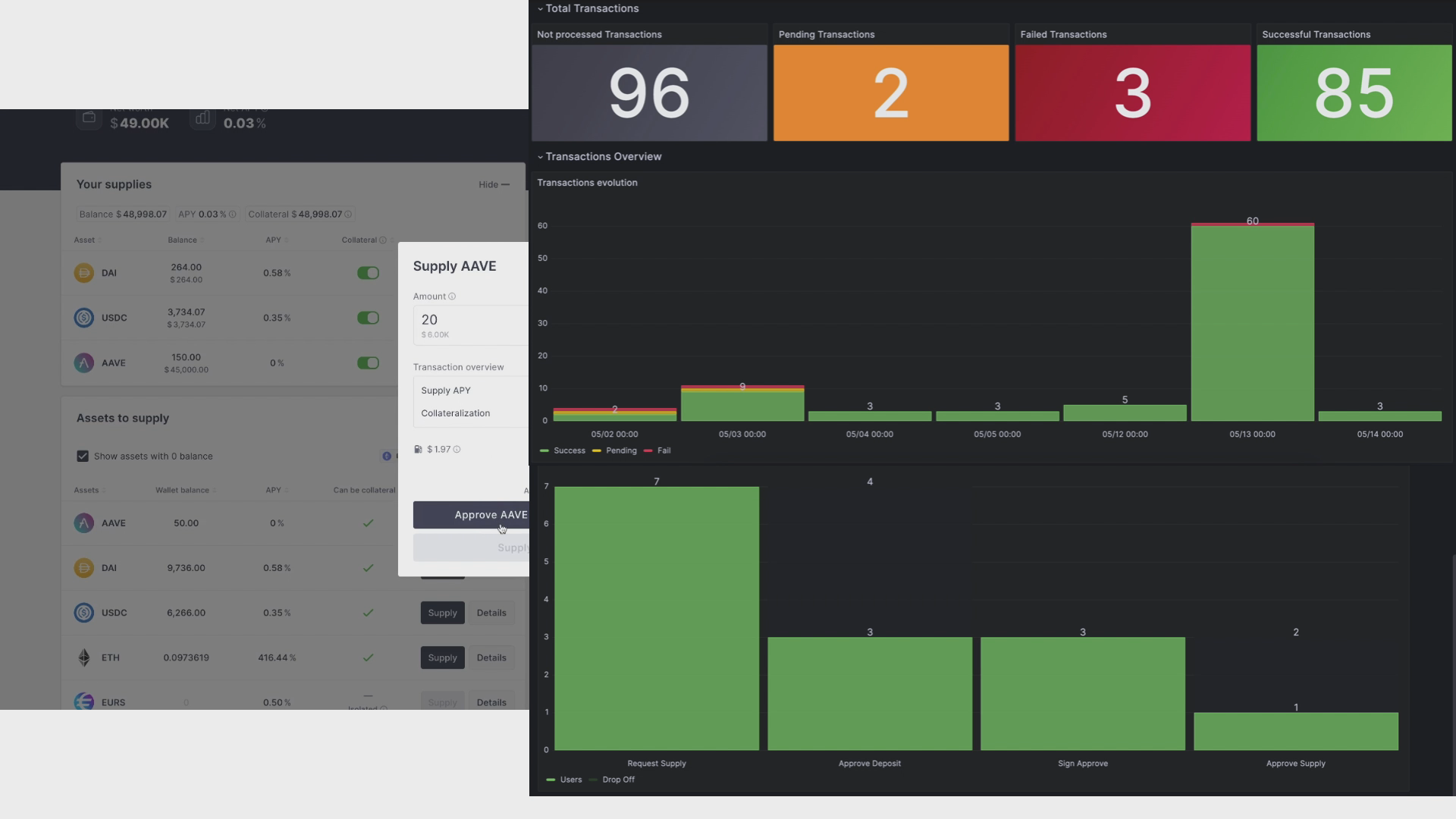
Task: Collapse the Total Transactions row
Action: pyautogui.click(x=588, y=8)
